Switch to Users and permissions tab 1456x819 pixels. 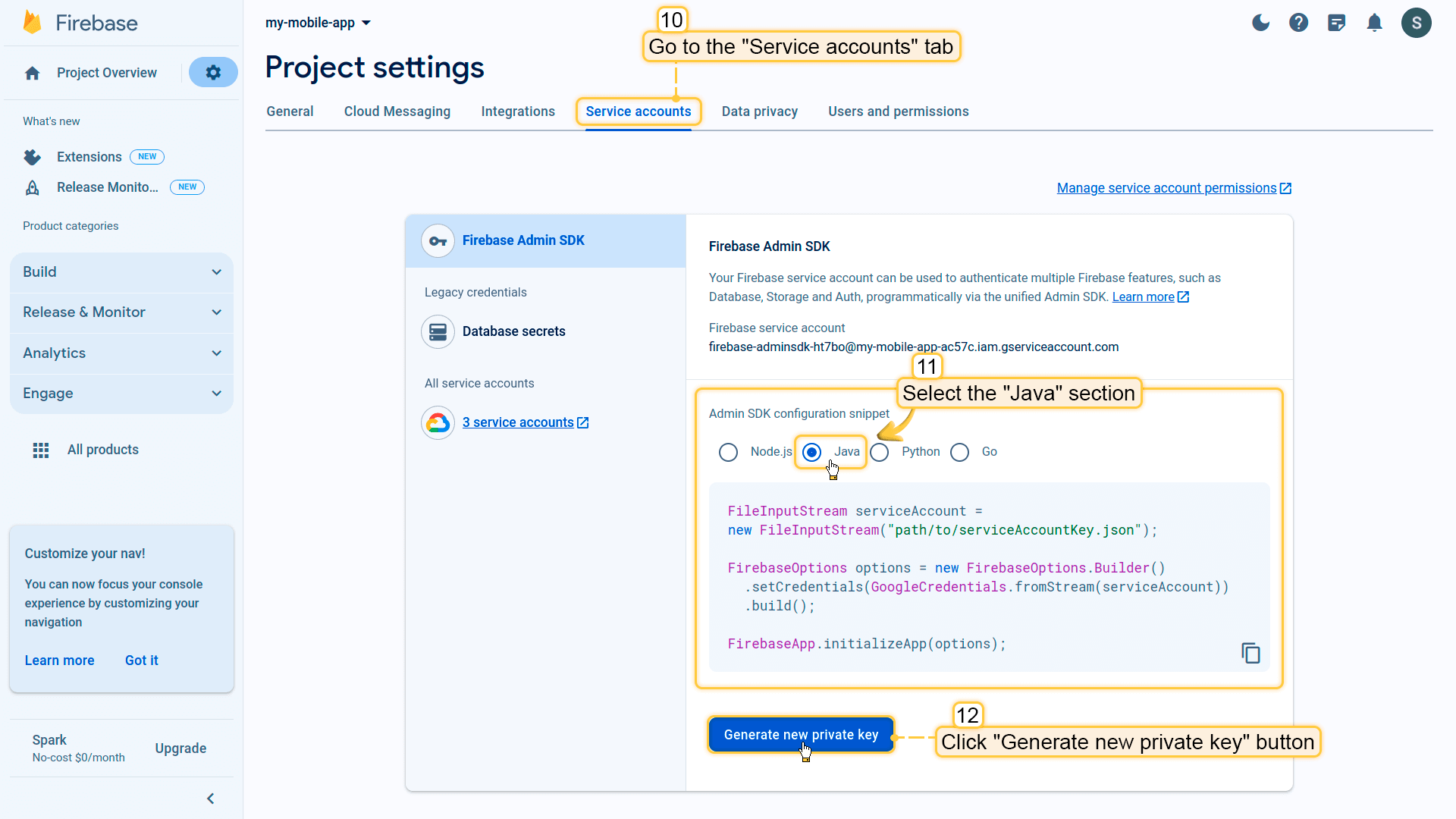898,111
